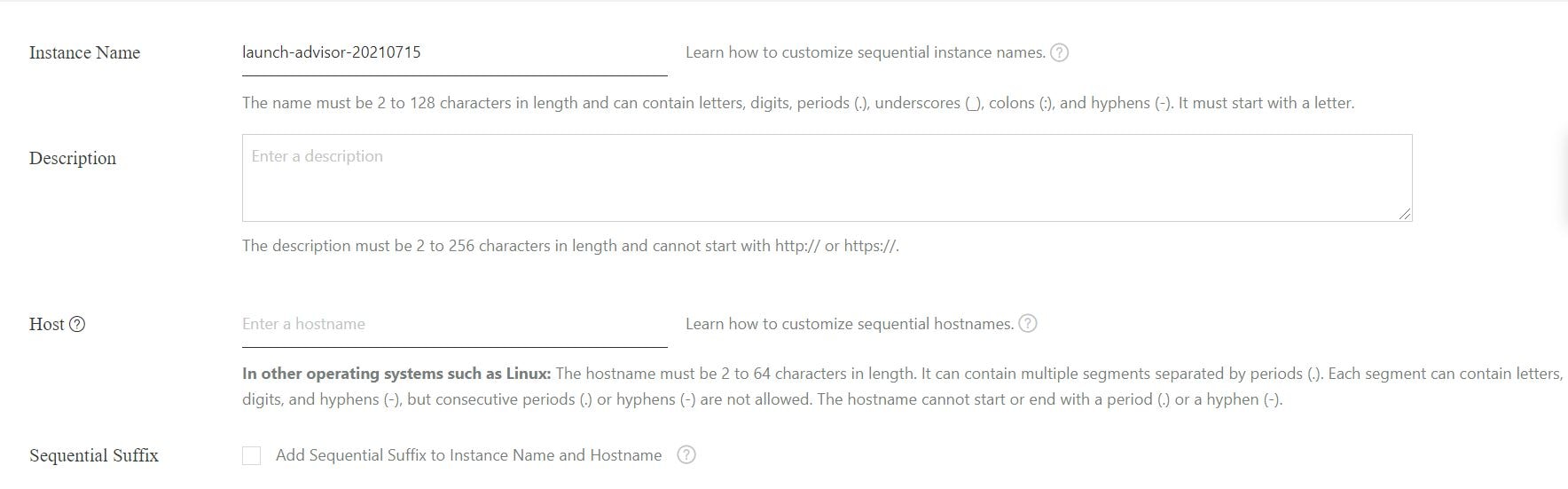1568x489 pixels.
Task: Click the help icon beside sequential hostnames link
Action: click(x=1028, y=324)
